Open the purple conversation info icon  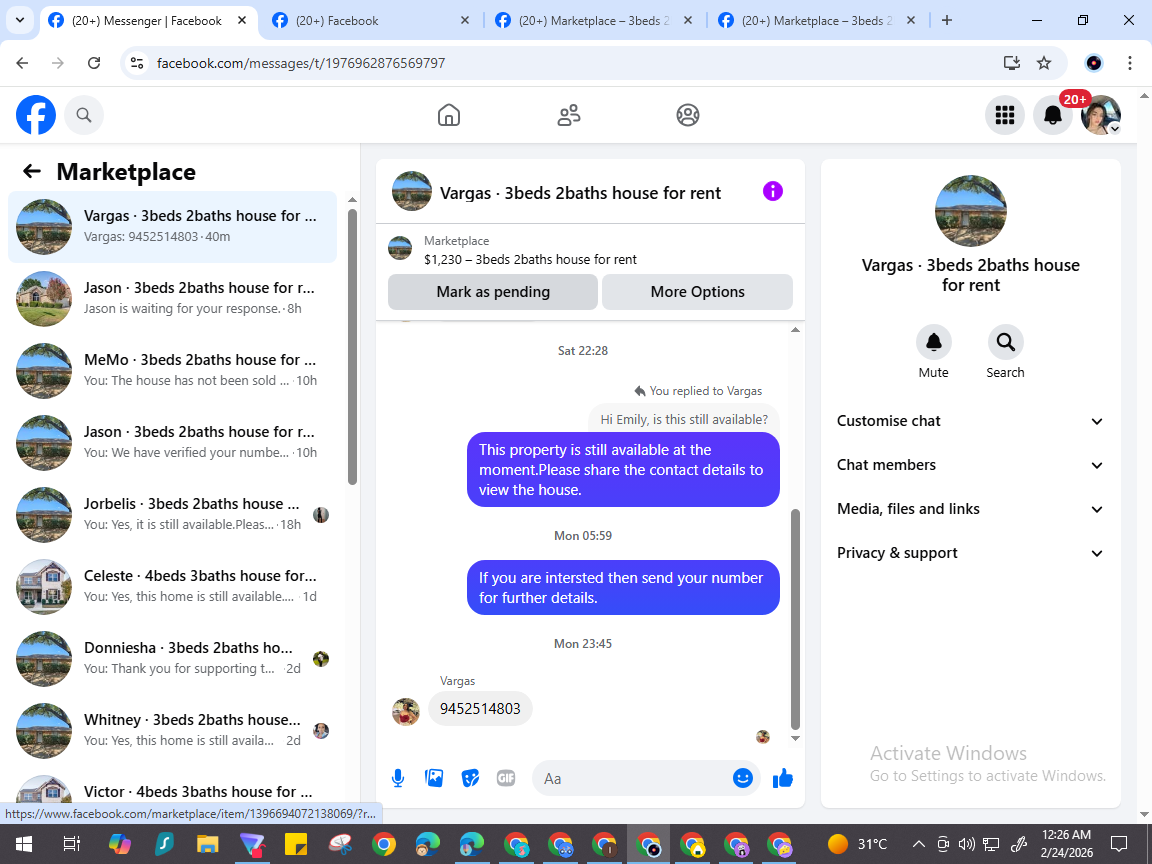772,192
